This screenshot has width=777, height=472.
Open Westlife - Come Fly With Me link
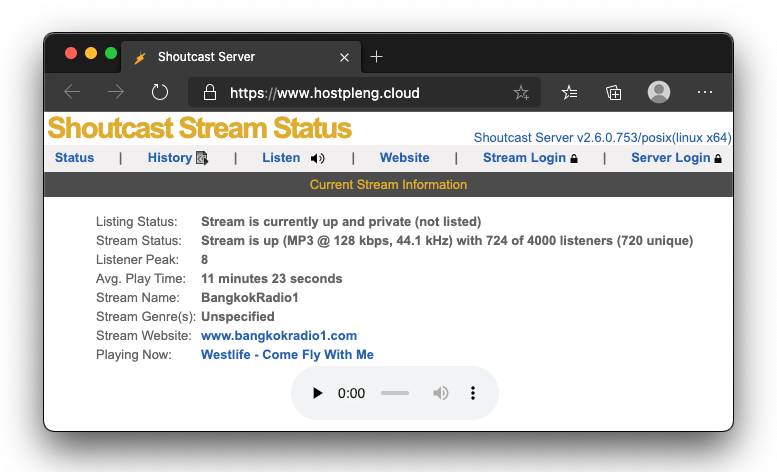287,355
